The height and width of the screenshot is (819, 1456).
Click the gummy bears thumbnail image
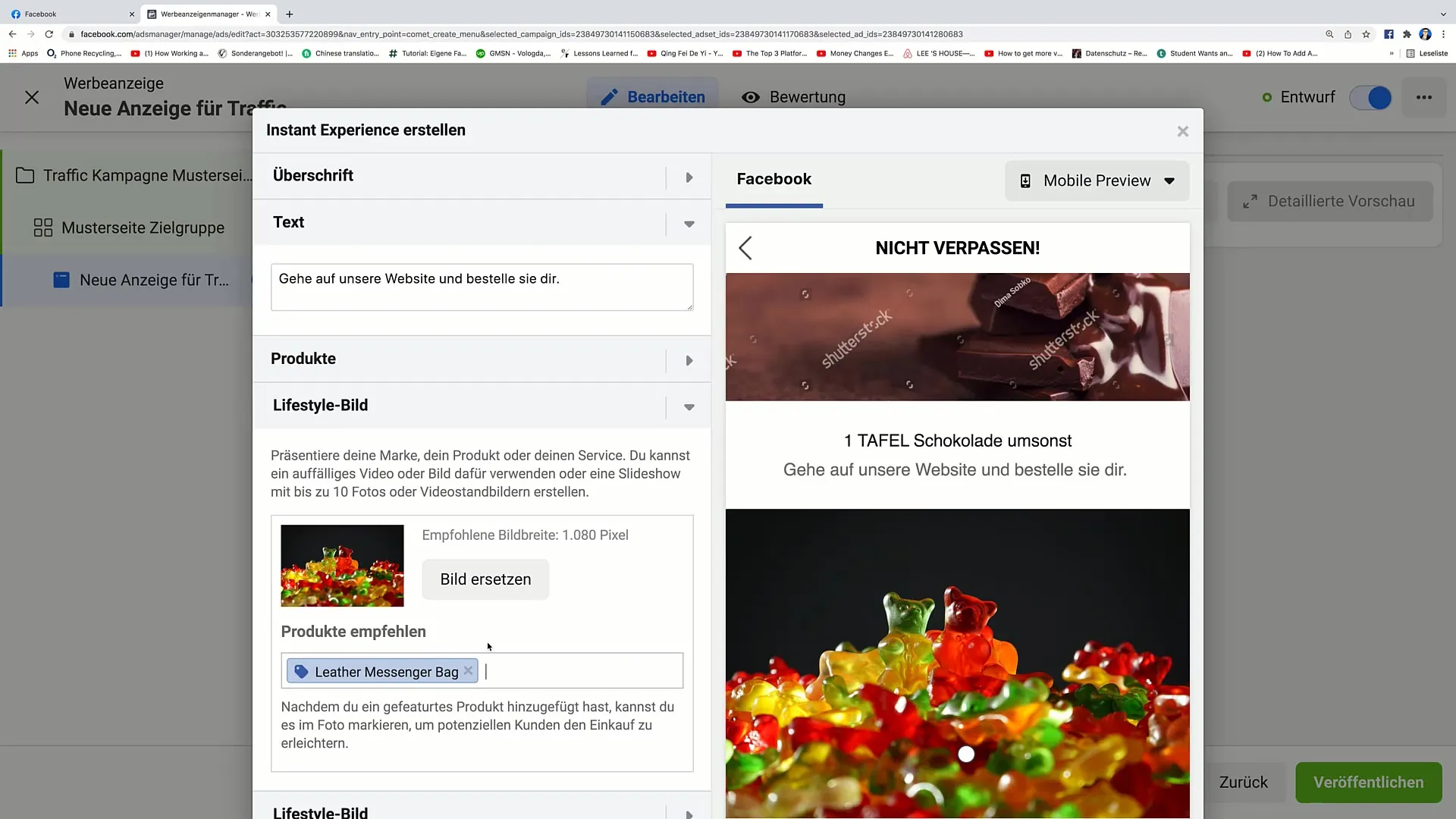[x=342, y=566]
